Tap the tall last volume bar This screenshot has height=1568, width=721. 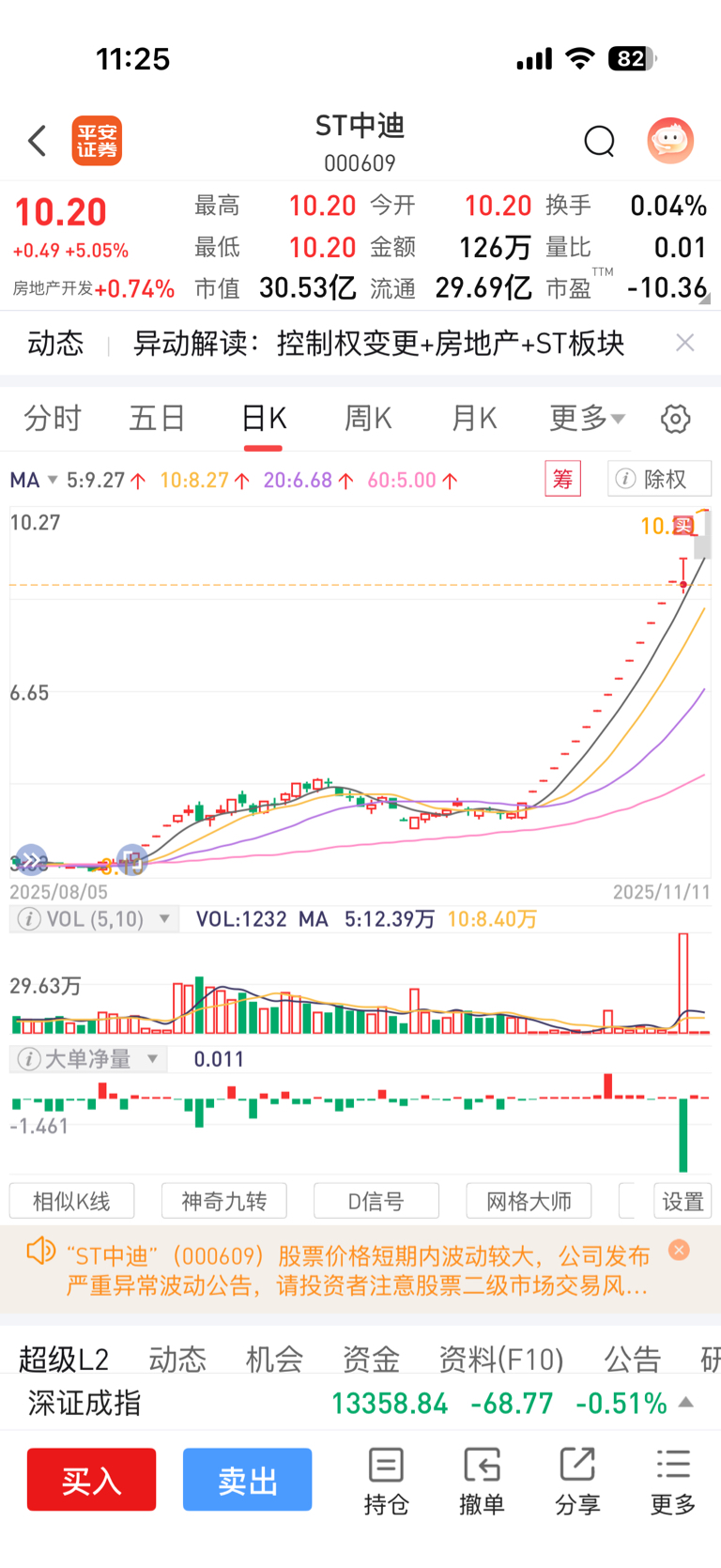(683, 983)
